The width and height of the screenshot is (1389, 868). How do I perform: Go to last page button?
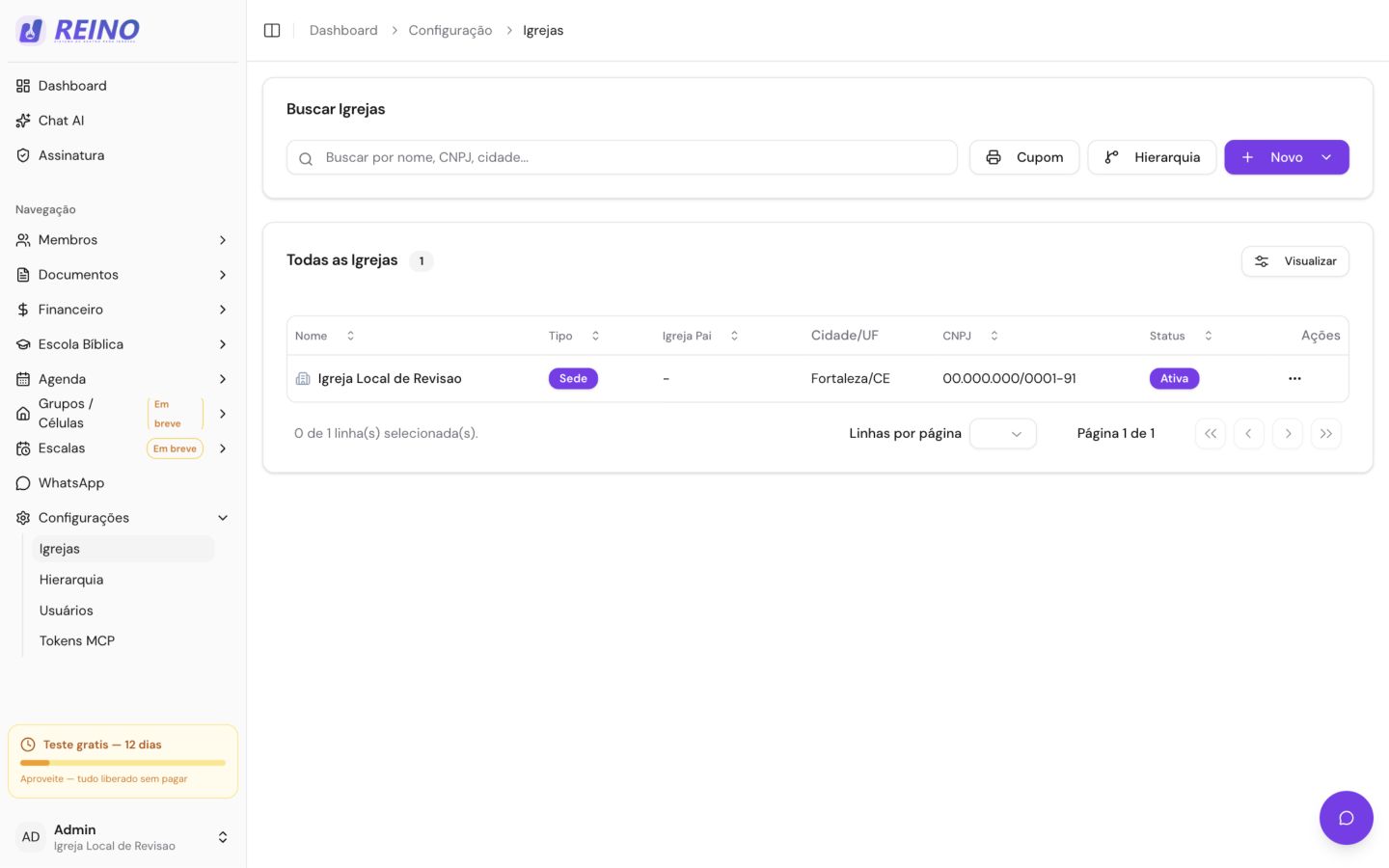[x=1326, y=434]
